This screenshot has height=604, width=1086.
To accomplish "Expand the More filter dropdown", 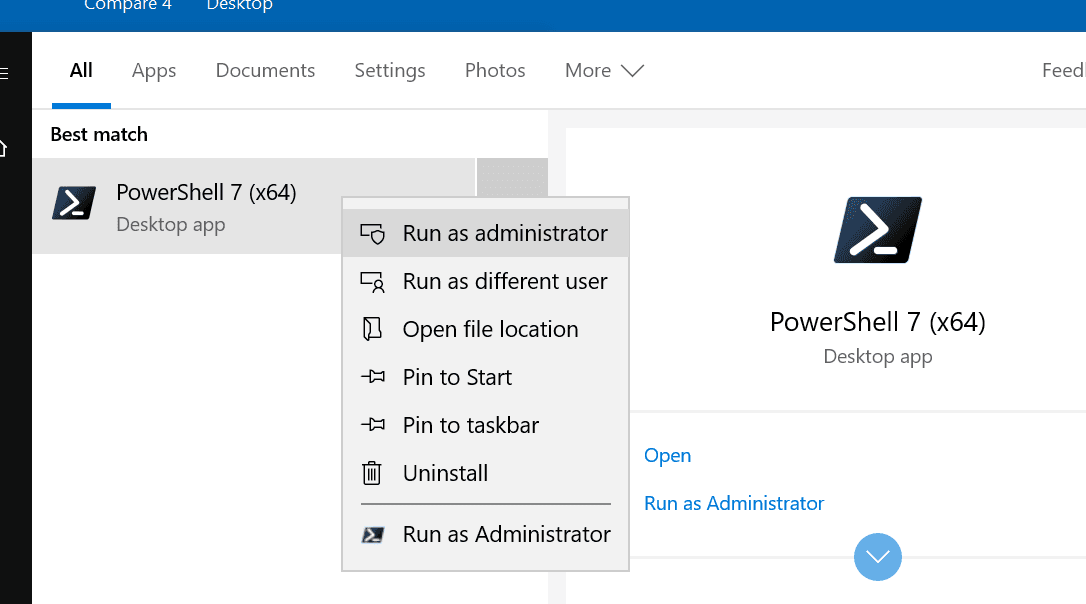I will (x=604, y=71).
